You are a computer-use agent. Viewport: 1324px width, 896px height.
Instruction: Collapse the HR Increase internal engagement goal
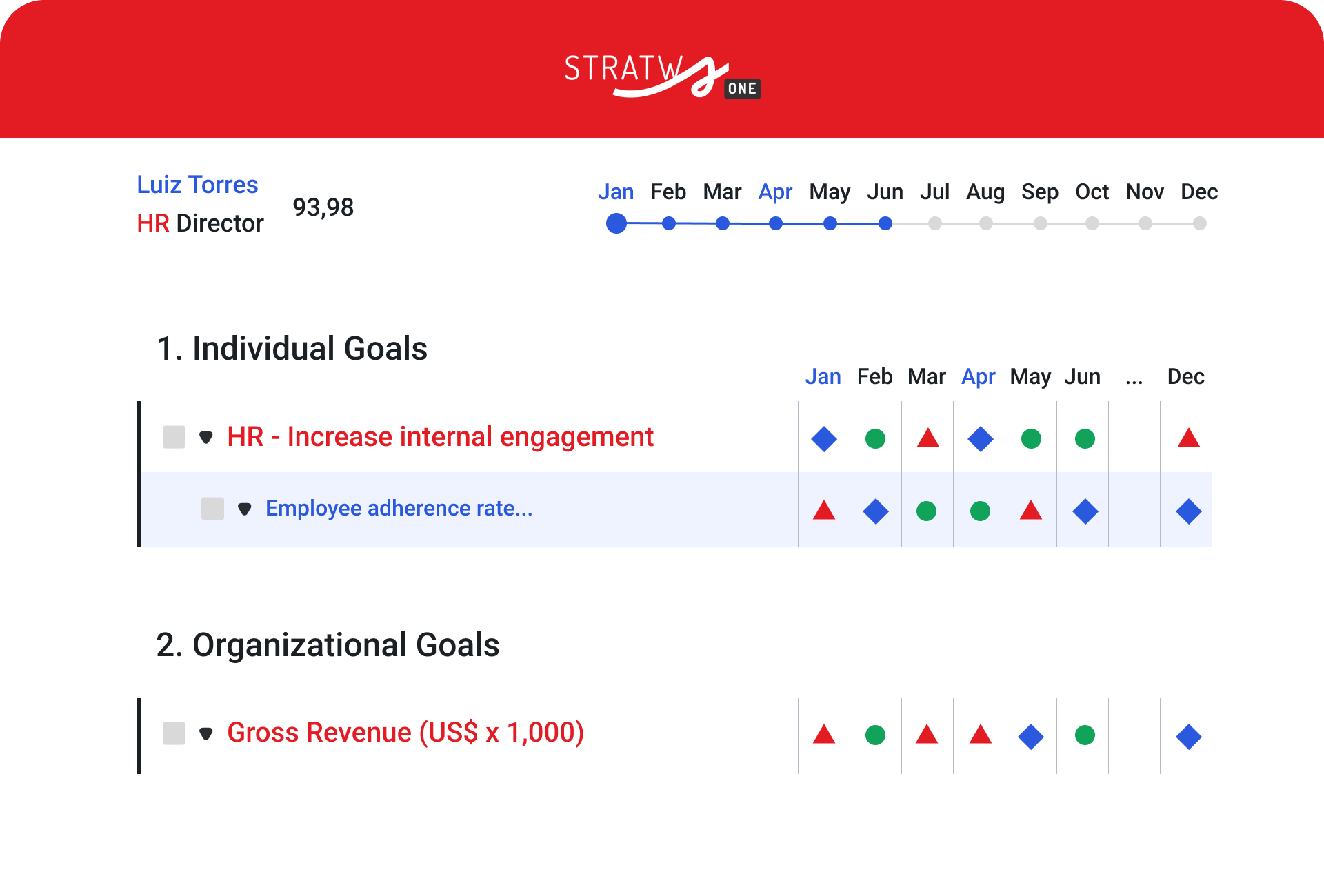click(x=205, y=438)
